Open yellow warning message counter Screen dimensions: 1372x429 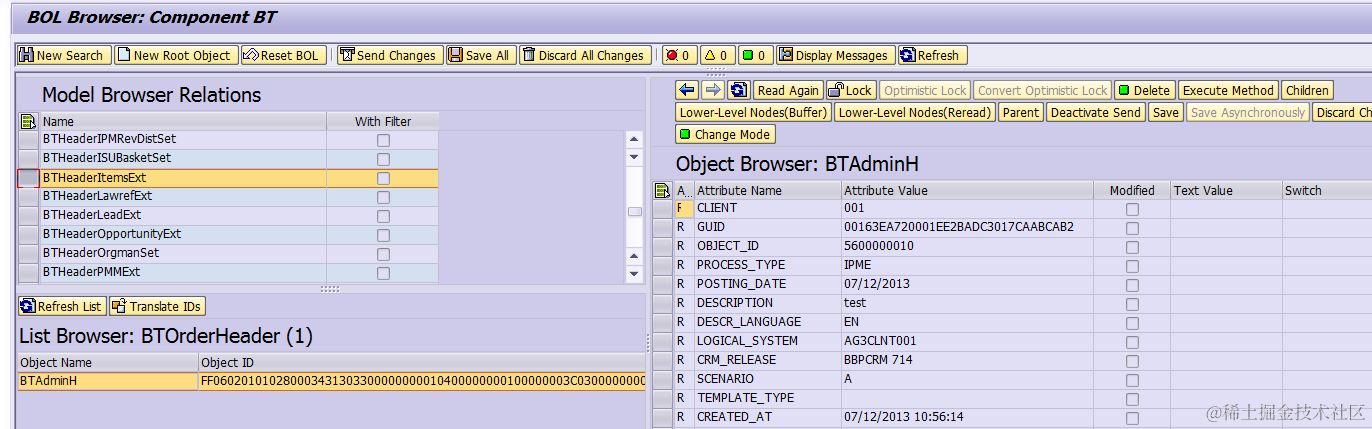click(717, 55)
